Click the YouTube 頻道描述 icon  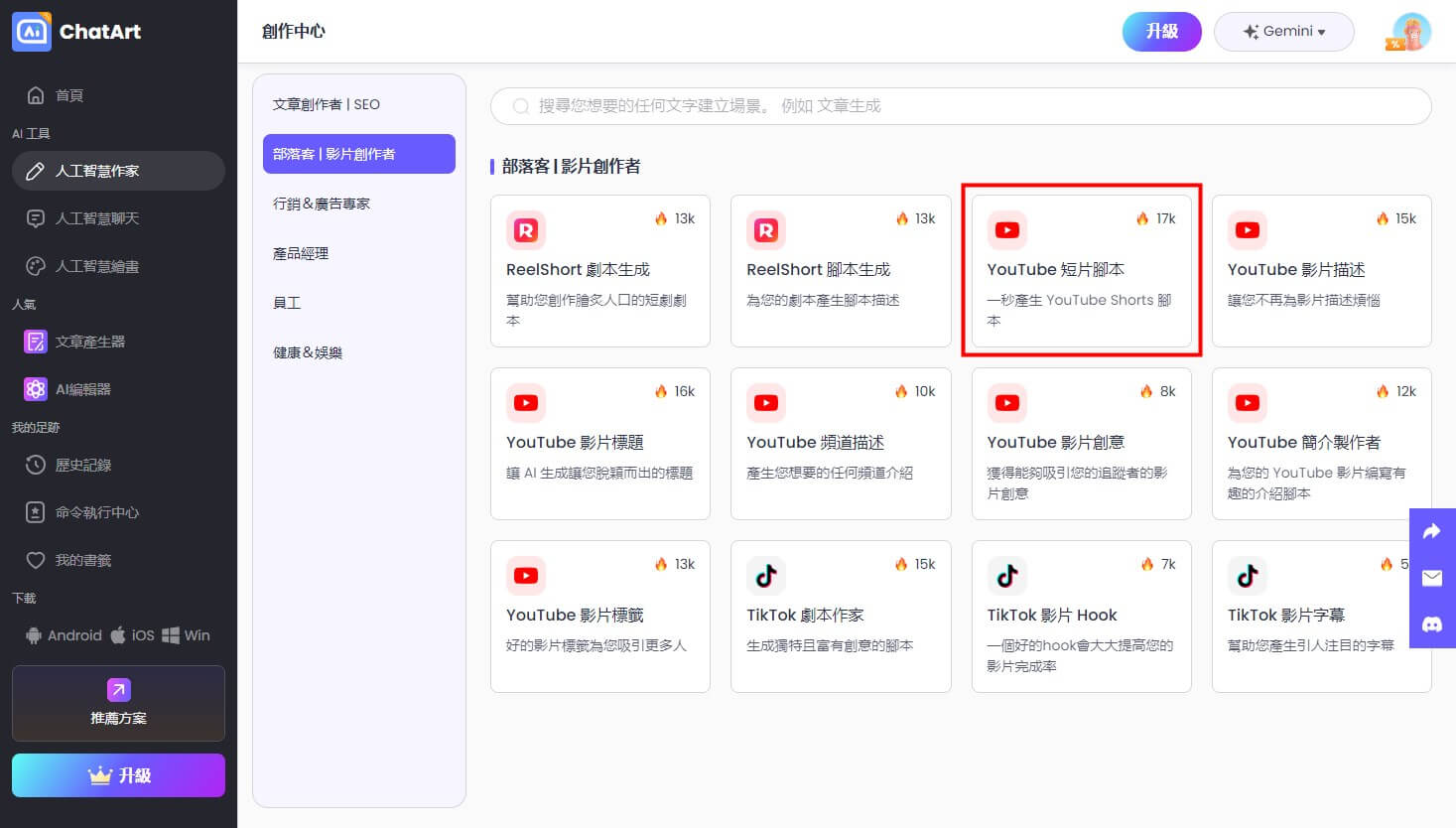[x=766, y=403]
